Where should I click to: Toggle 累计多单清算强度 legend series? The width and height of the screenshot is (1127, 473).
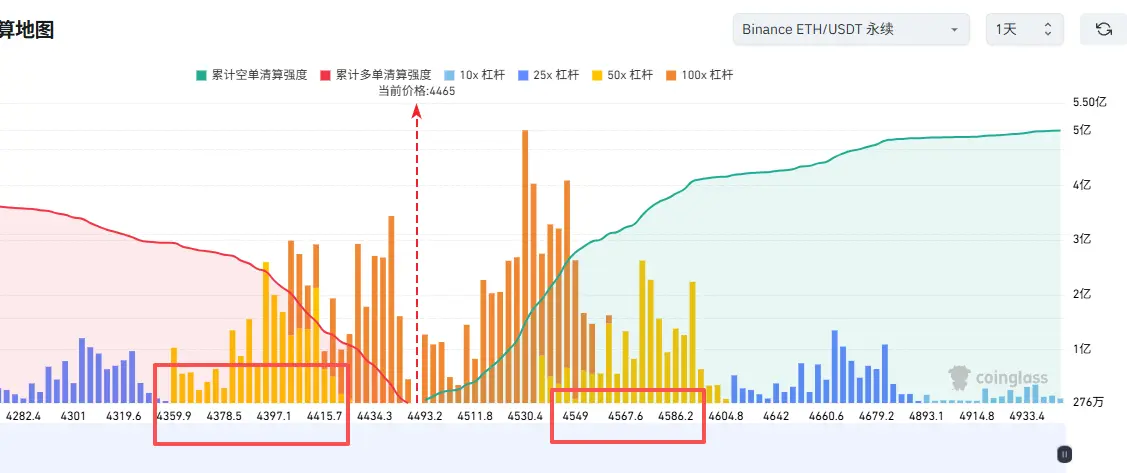[x=375, y=75]
